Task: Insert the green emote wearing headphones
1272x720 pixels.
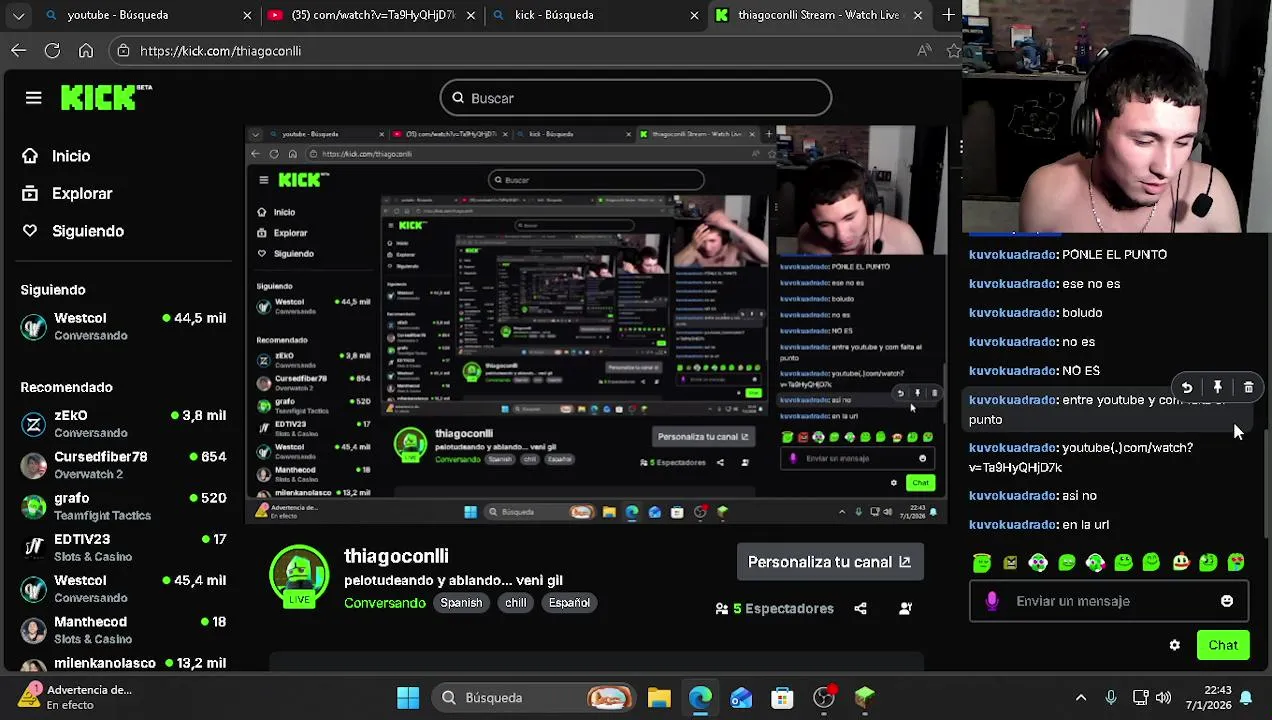Action: [x=1038, y=563]
